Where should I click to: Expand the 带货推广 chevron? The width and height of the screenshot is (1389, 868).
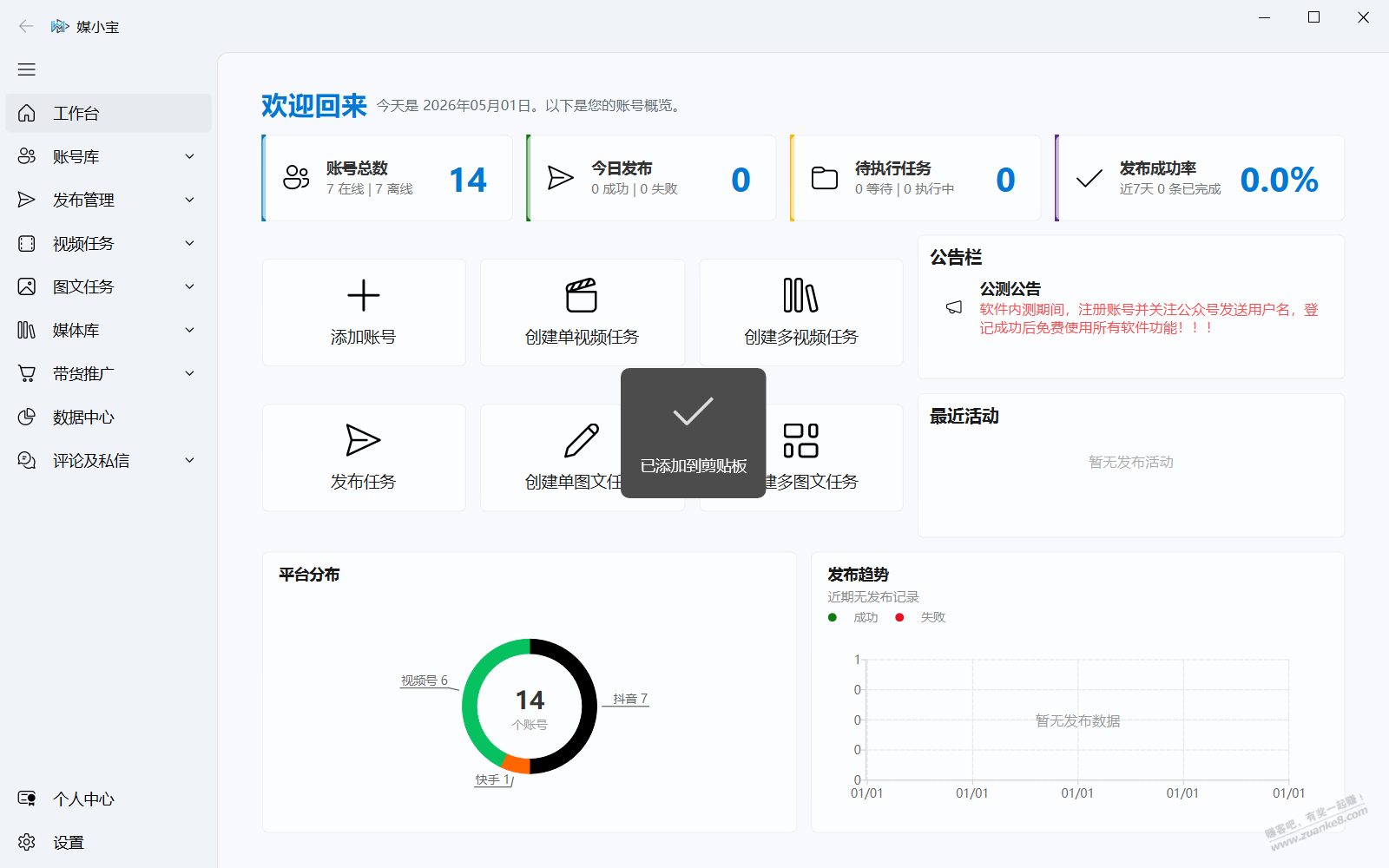(x=190, y=373)
